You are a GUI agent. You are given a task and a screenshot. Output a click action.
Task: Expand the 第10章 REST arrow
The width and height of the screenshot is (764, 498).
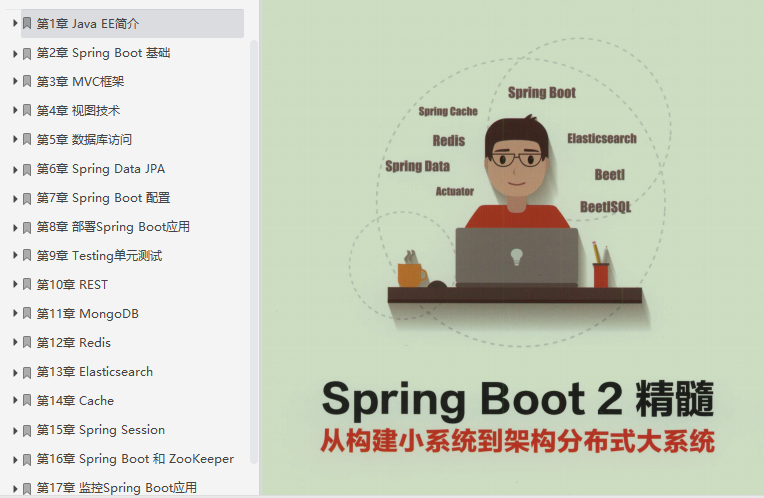coord(15,284)
